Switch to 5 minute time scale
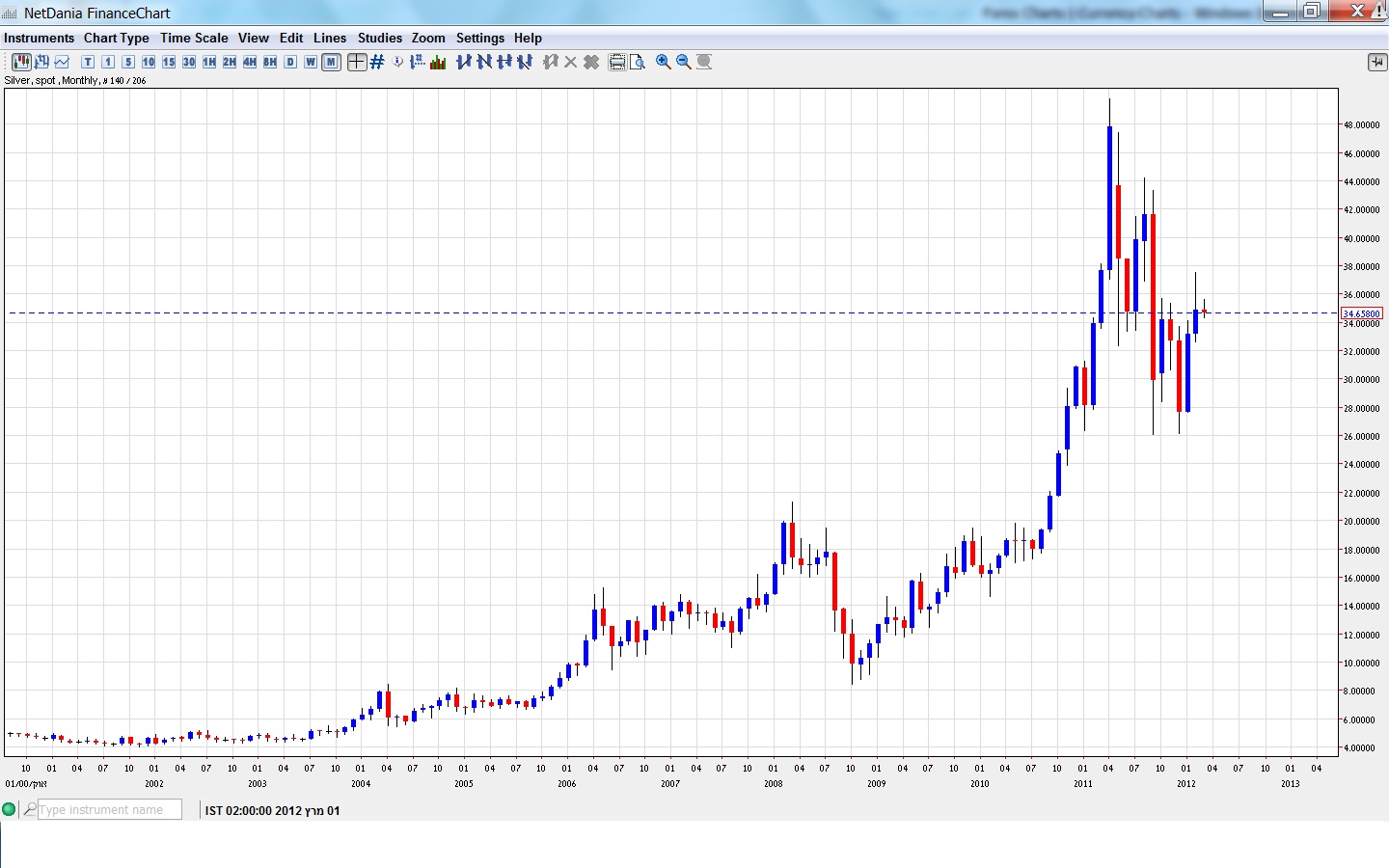The width and height of the screenshot is (1389, 868). click(128, 62)
